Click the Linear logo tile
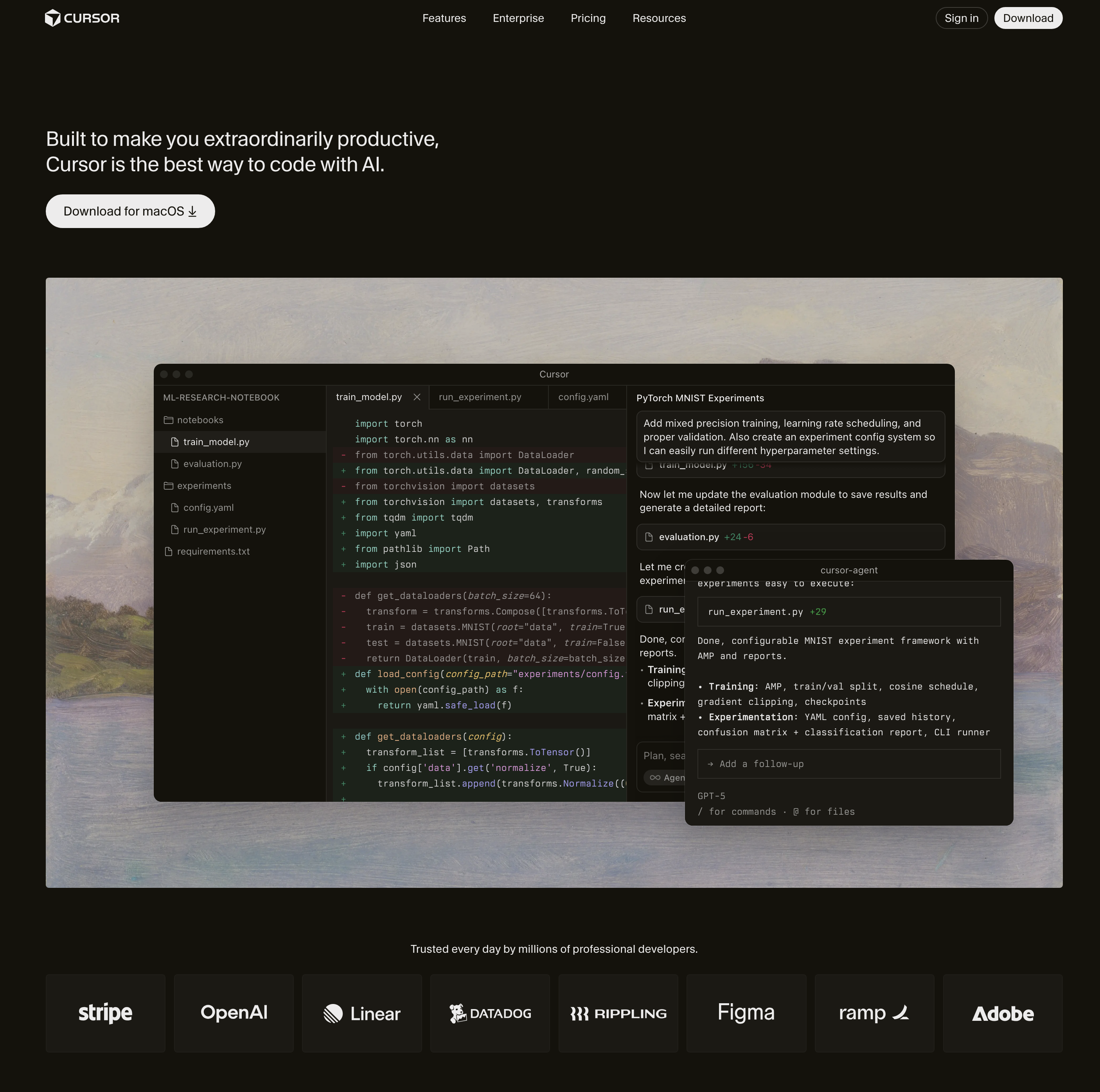 [x=361, y=1013]
